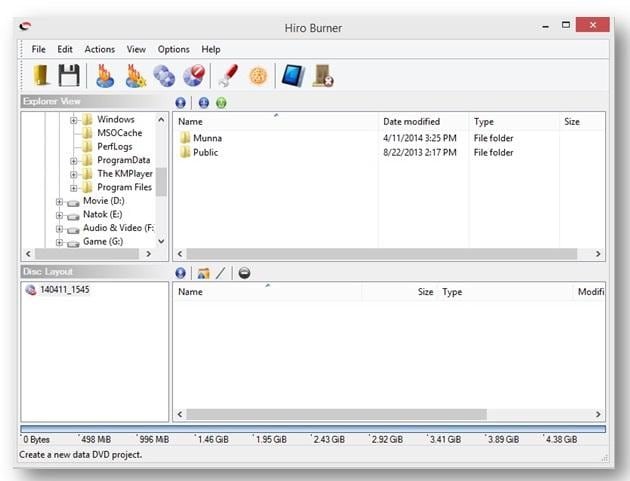Select the Munna folder
Screen dimensions: 630x481
point(207,138)
